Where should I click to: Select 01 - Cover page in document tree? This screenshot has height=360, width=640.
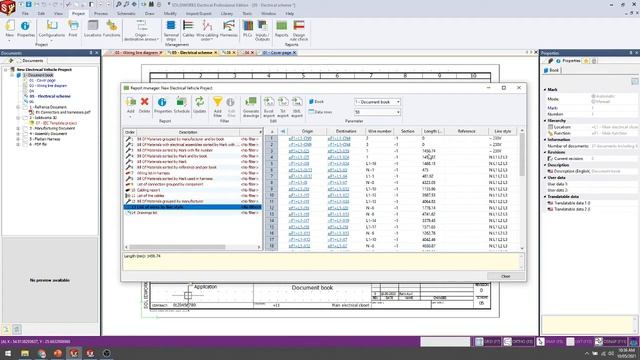[x=42, y=80]
